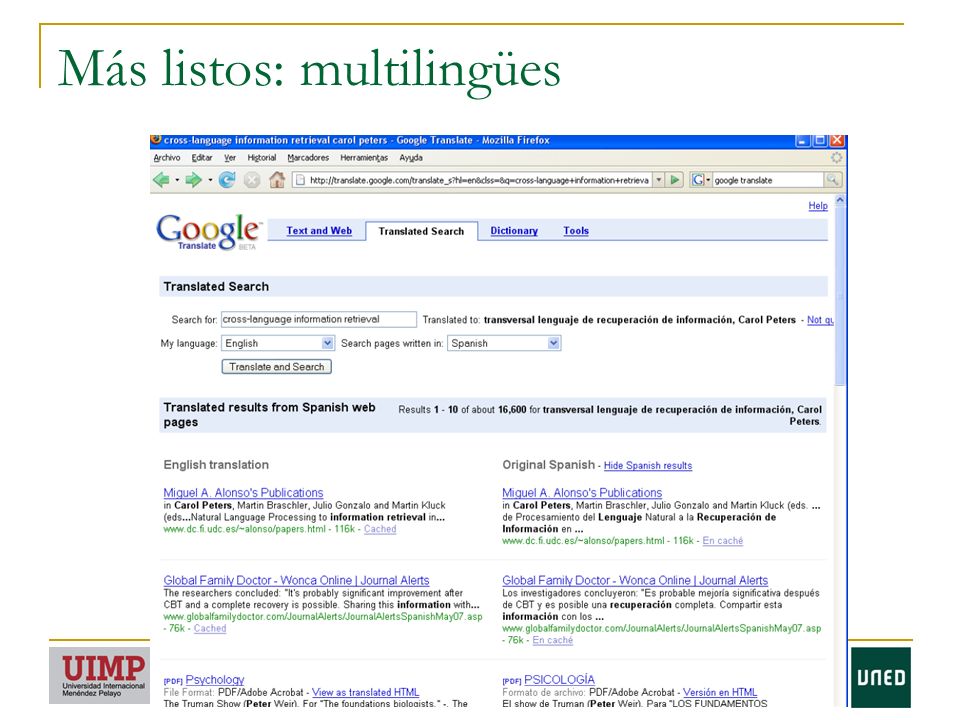Screen dimensions: 960x720
Task: Switch to Text and Web tab
Action: tap(319, 231)
